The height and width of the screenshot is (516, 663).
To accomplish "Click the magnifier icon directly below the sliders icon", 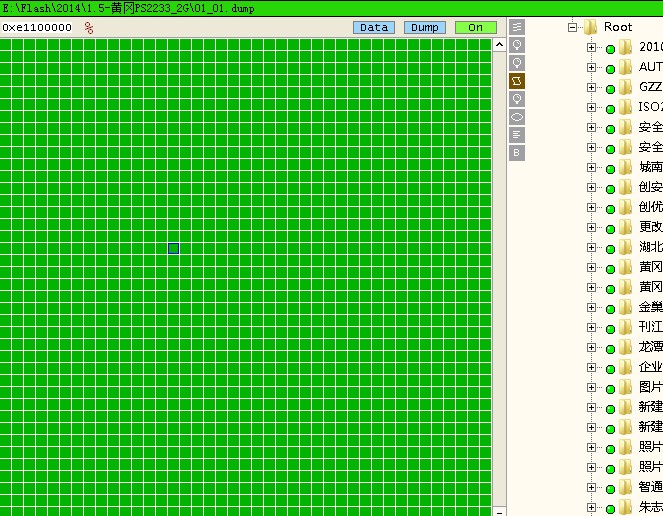I will pos(517,45).
